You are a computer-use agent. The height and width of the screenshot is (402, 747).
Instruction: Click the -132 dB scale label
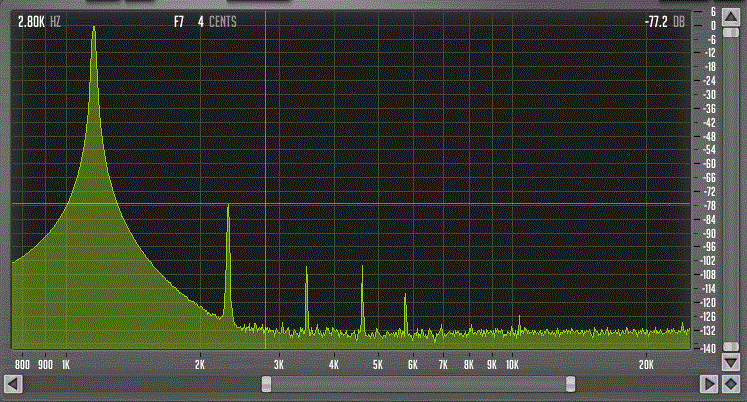point(709,330)
